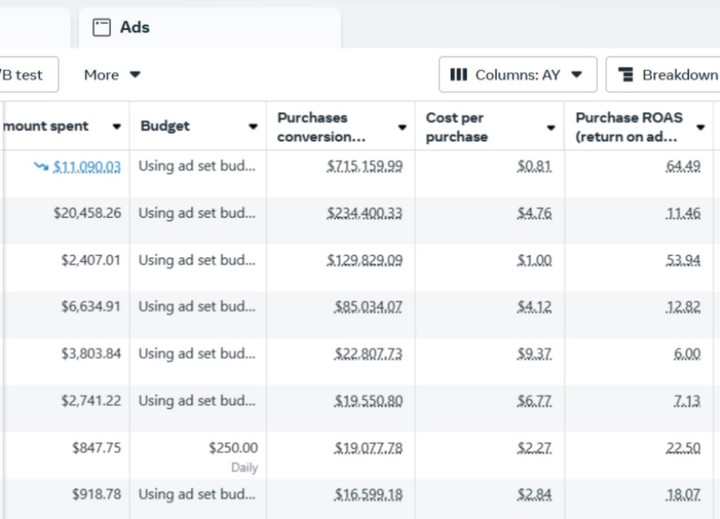Viewport: 720px width, 519px height.
Task: Click the trend arrow icon beside $11,090.03
Action: tap(40, 166)
